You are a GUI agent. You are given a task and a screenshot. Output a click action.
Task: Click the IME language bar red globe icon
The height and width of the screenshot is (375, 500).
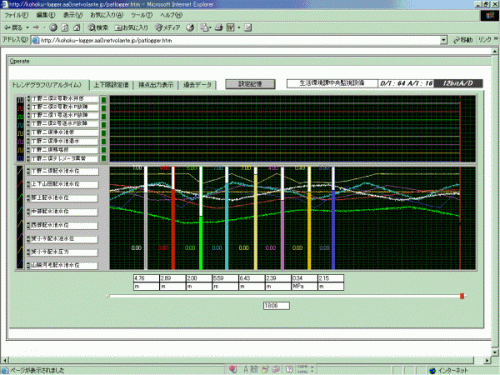coord(233,369)
